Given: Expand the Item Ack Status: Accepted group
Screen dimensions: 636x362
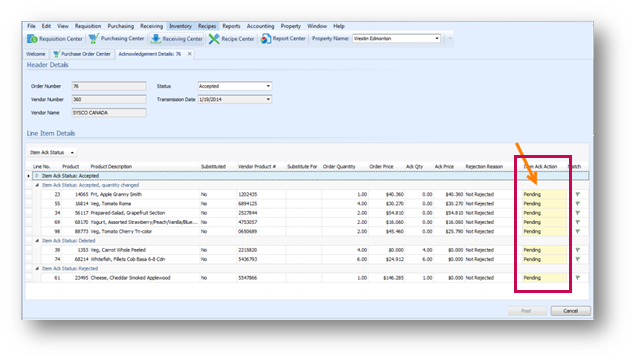Looking at the screenshot, I should tap(37, 176).
